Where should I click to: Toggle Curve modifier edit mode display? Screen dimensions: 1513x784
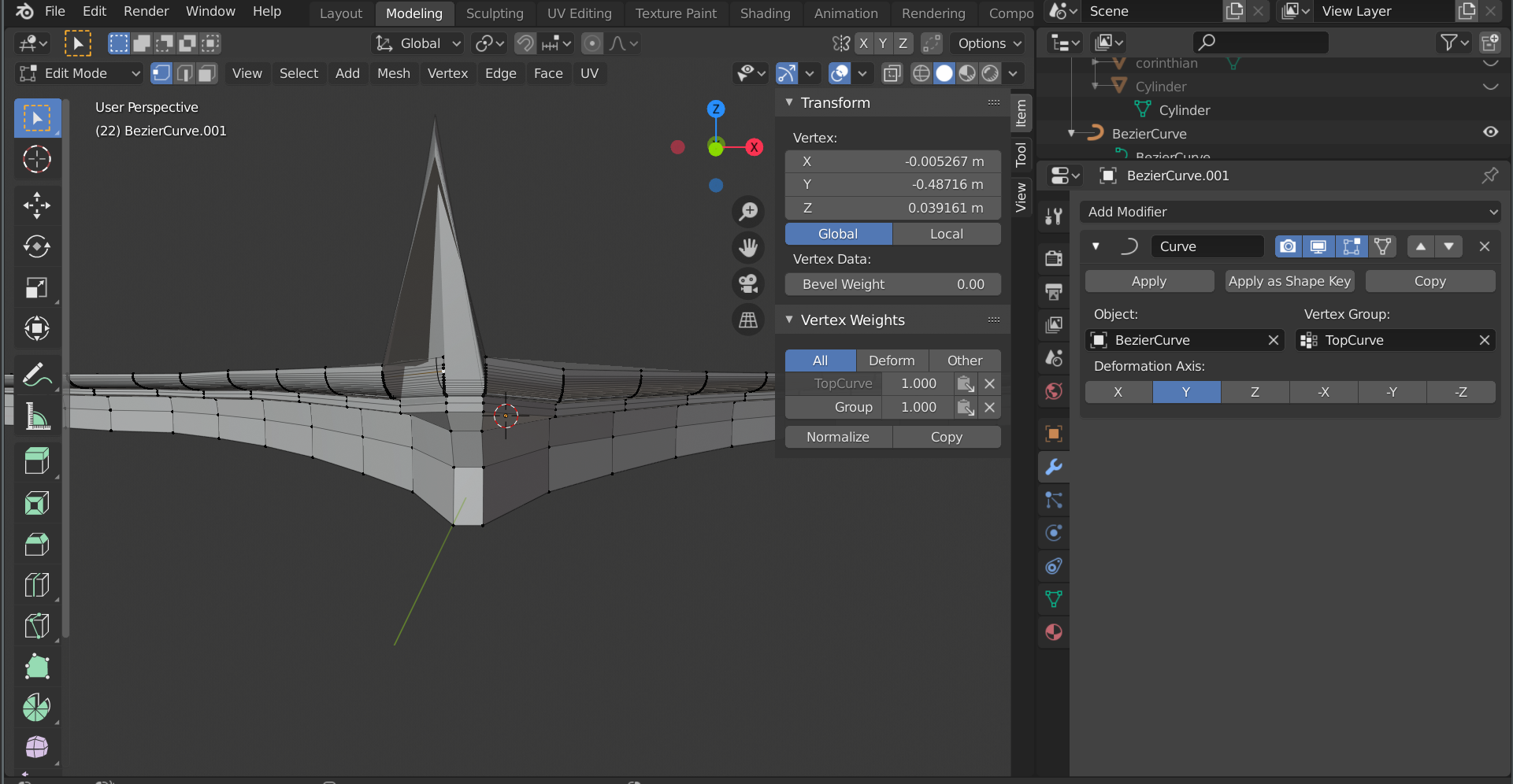click(1351, 246)
